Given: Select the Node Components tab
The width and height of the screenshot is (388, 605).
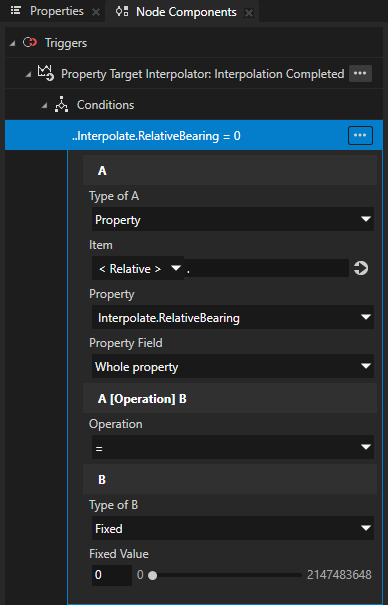Looking at the screenshot, I should pos(186,12).
